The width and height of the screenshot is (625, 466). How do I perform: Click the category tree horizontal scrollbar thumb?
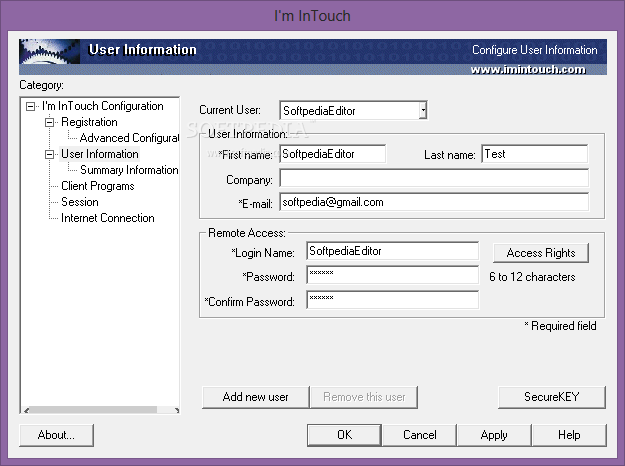tap(93, 410)
